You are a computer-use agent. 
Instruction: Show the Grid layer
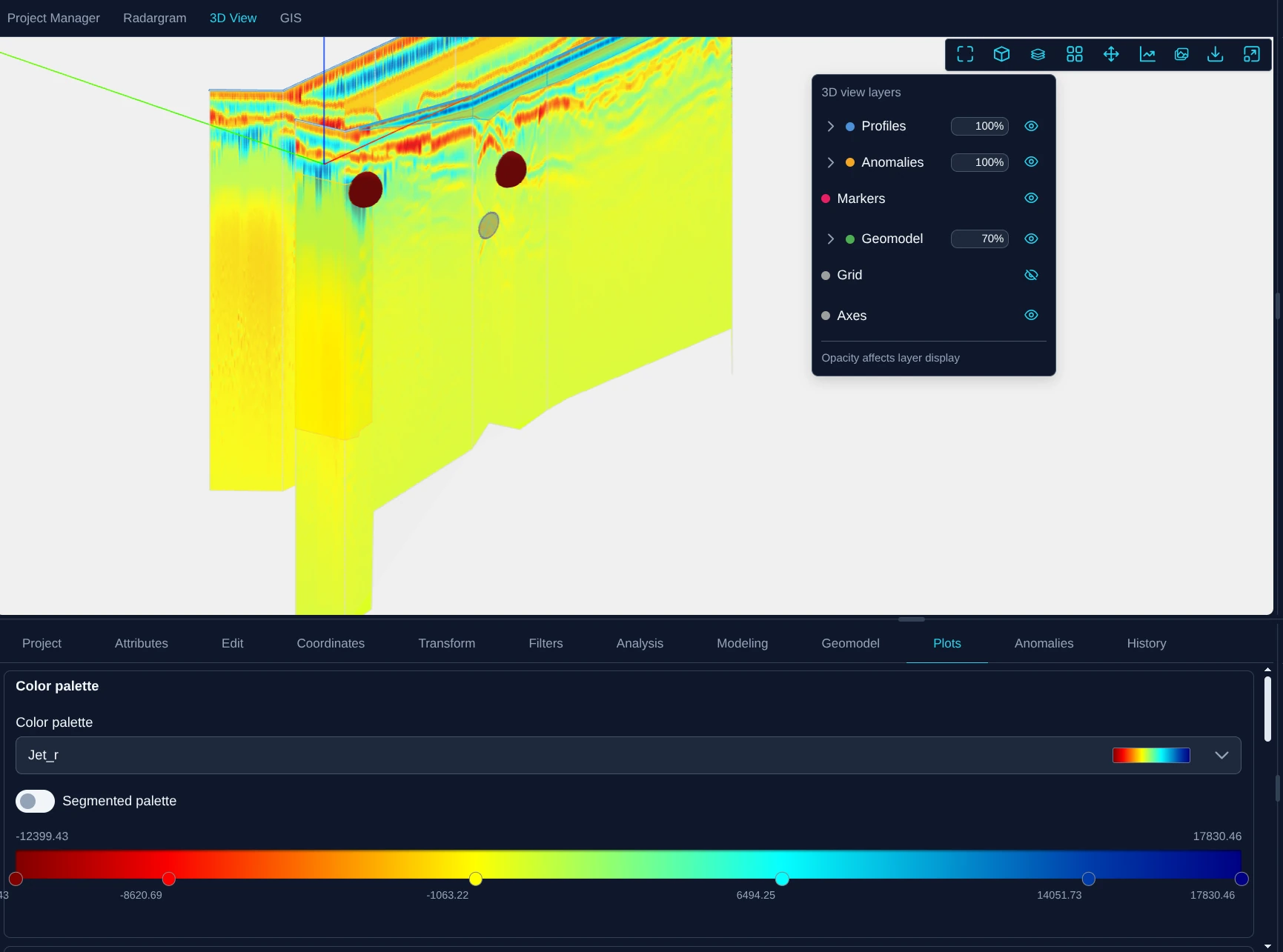click(x=1030, y=275)
